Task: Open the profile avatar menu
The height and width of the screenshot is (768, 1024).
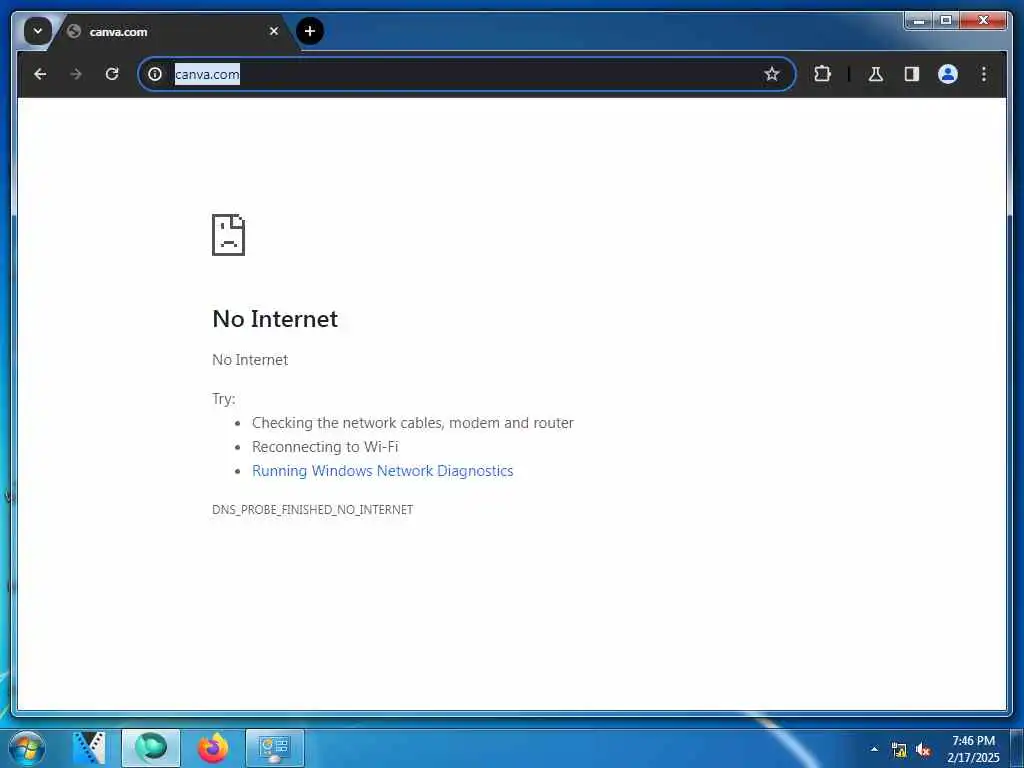Action: tap(948, 74)
